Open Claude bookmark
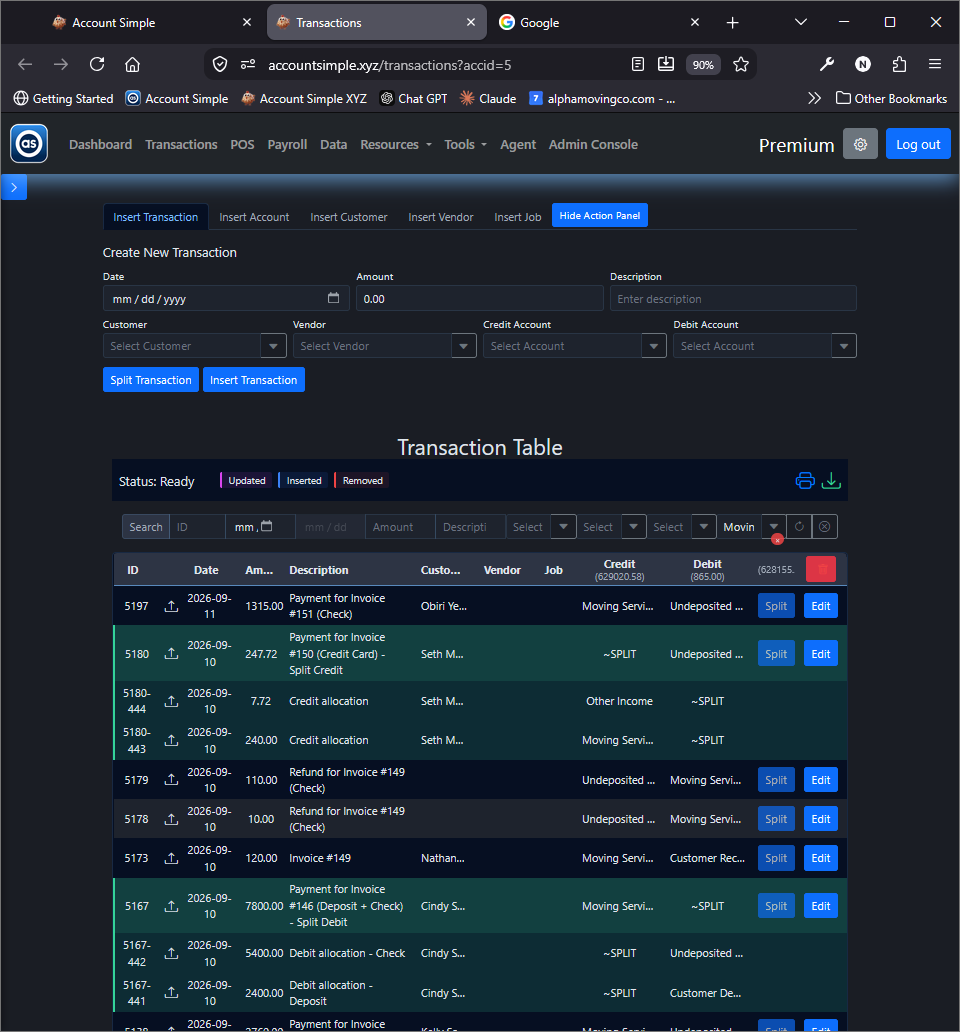 [x=488, y=99]
